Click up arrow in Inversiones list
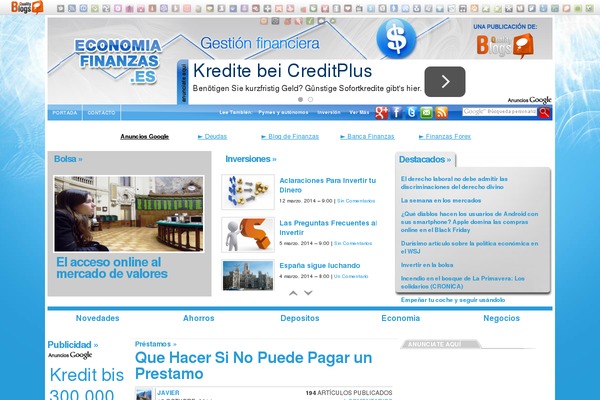600x400 pixels. tap(293, 293)
